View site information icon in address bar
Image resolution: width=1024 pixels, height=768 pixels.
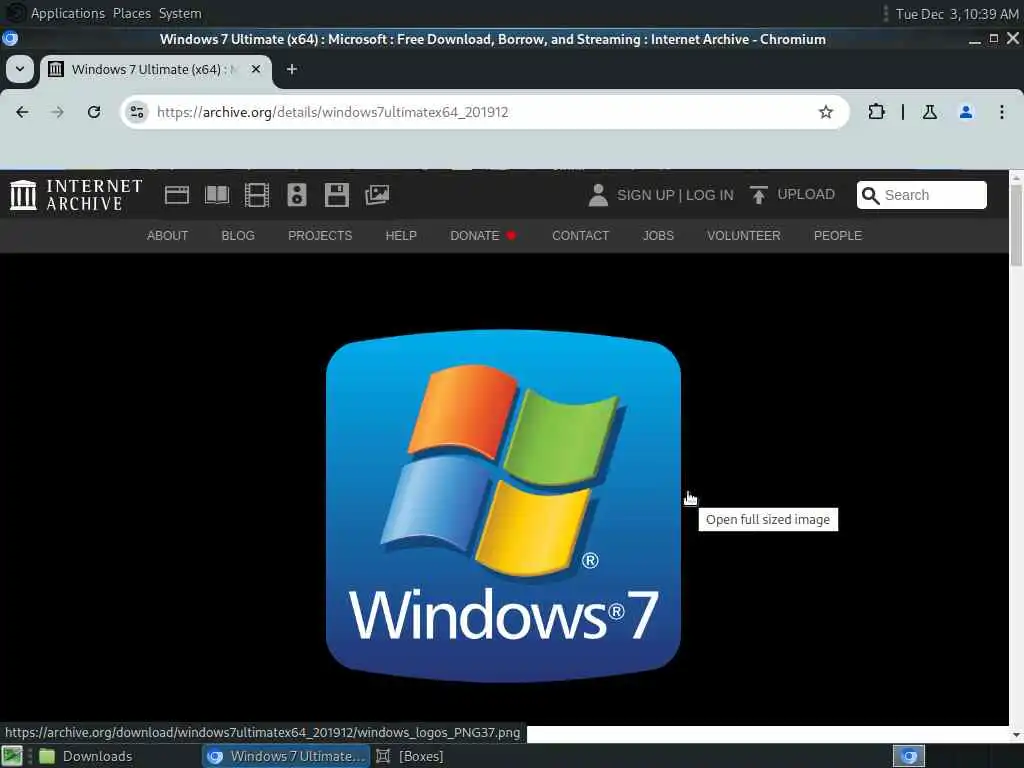137,112
